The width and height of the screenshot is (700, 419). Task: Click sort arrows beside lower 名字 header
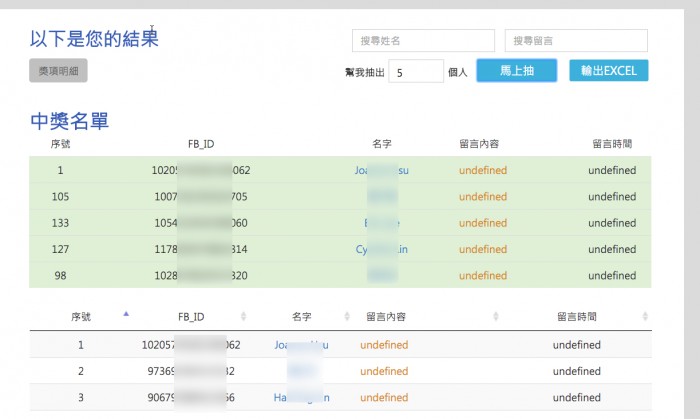pyautogui.click(x=344, y=317)
